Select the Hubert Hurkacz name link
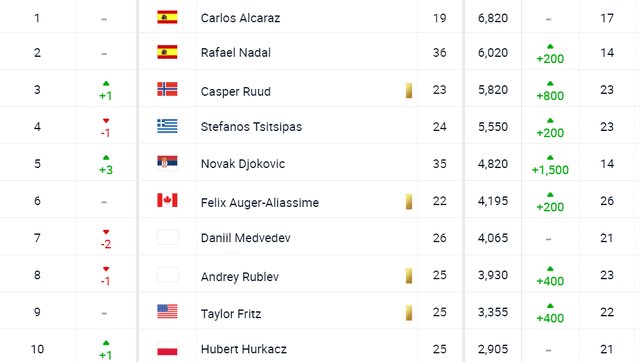Image resolution: width=640 pixels, height=362 pixels. pyautogui.click(x=244, y=349)
